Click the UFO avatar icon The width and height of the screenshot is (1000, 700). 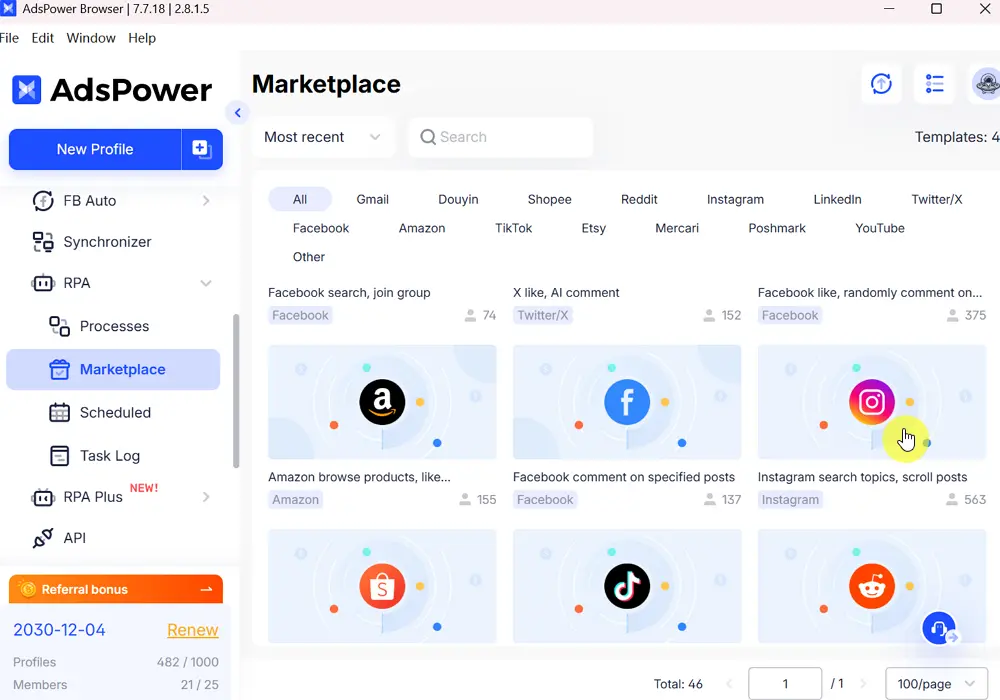click(x=987, y=84)
